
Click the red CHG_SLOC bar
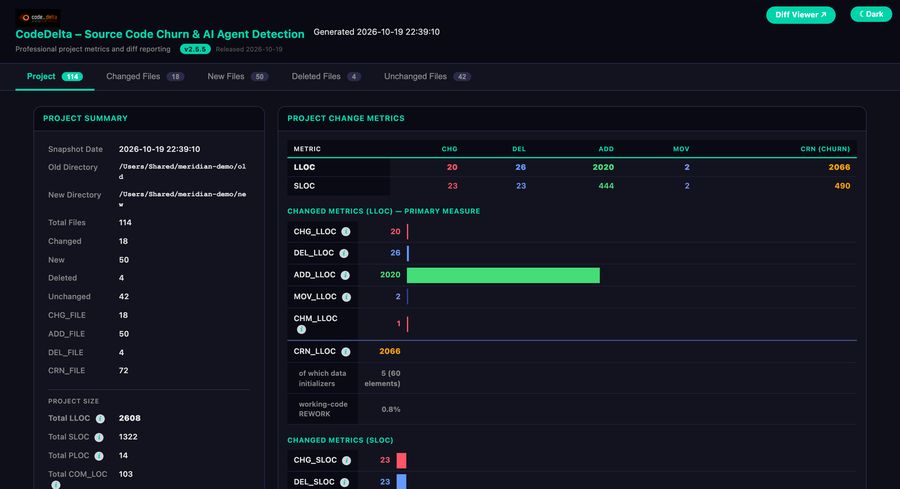coord(401,460)
